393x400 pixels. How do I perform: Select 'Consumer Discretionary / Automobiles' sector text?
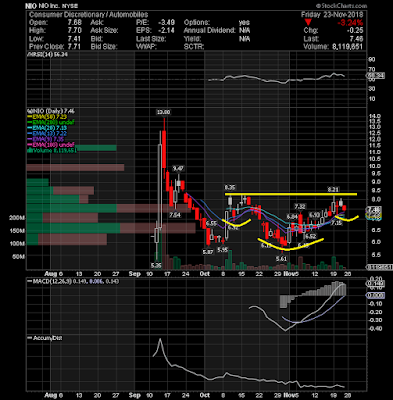point(88,14)
